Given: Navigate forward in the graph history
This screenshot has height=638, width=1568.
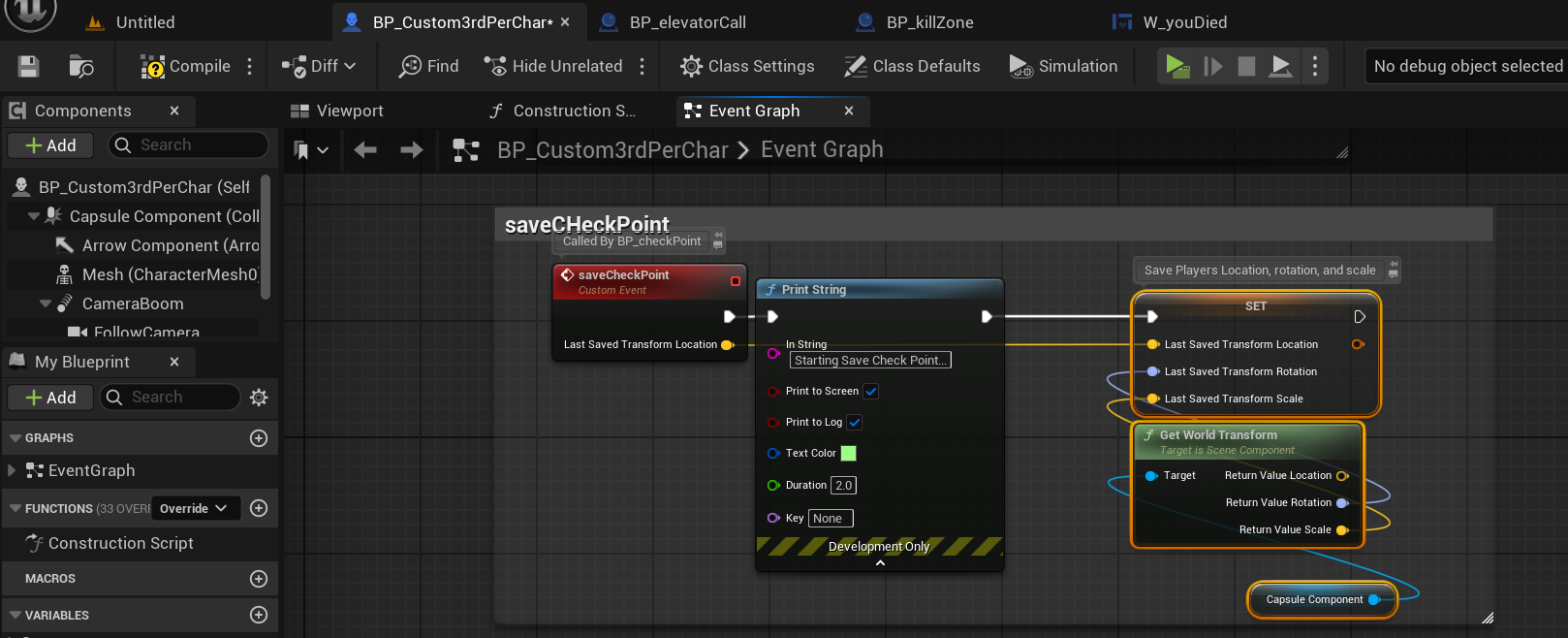Looking at the screenshot, I should point(412,150).
